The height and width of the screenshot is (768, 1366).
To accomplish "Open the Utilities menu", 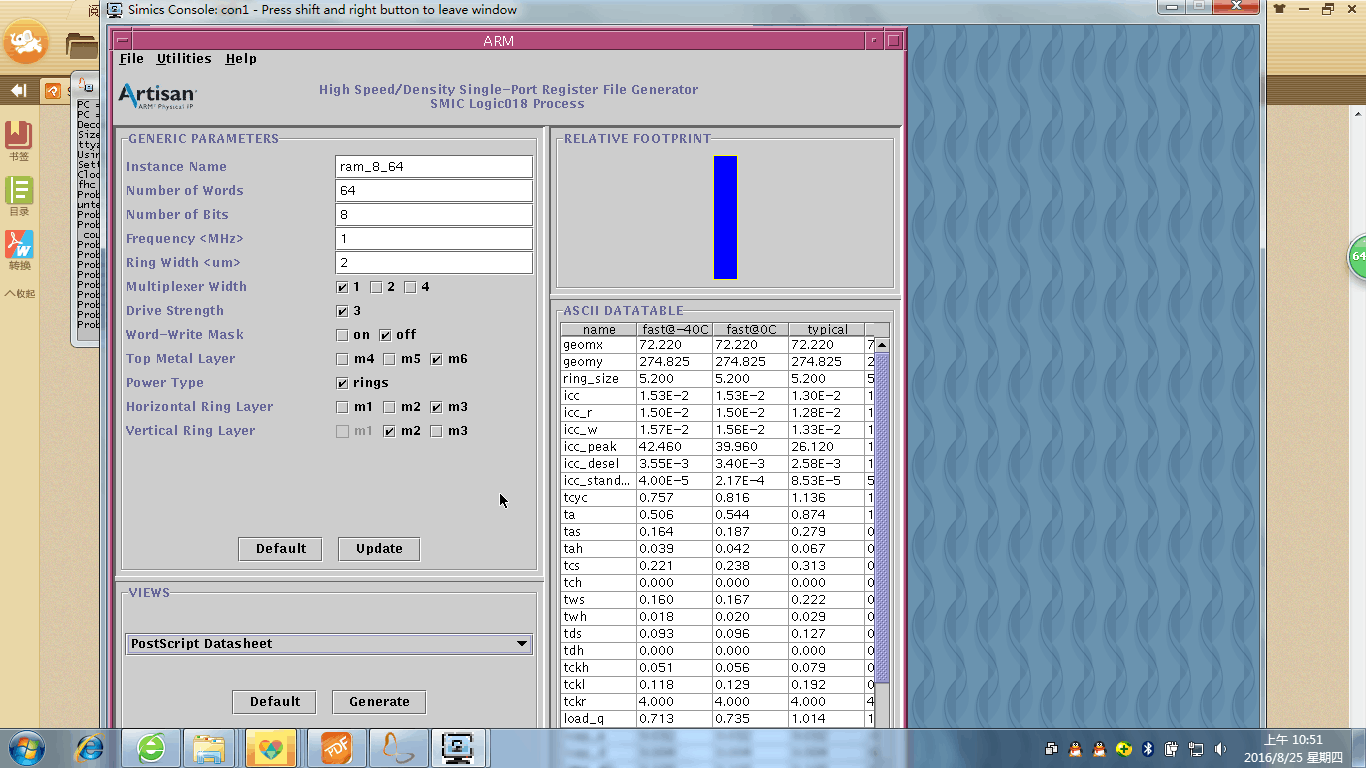I will pyautogui.click(x=183, y=58).
